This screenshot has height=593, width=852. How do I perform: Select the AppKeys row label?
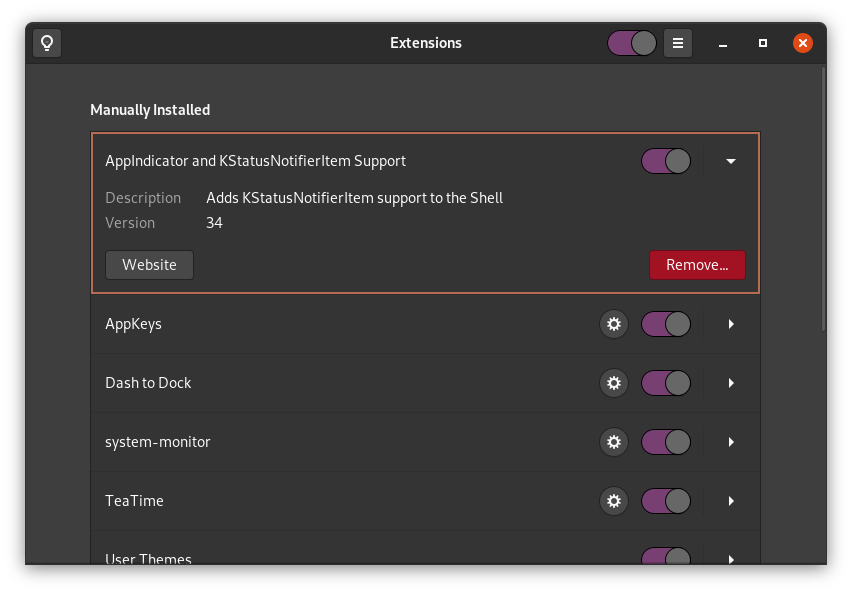point(133,324)
